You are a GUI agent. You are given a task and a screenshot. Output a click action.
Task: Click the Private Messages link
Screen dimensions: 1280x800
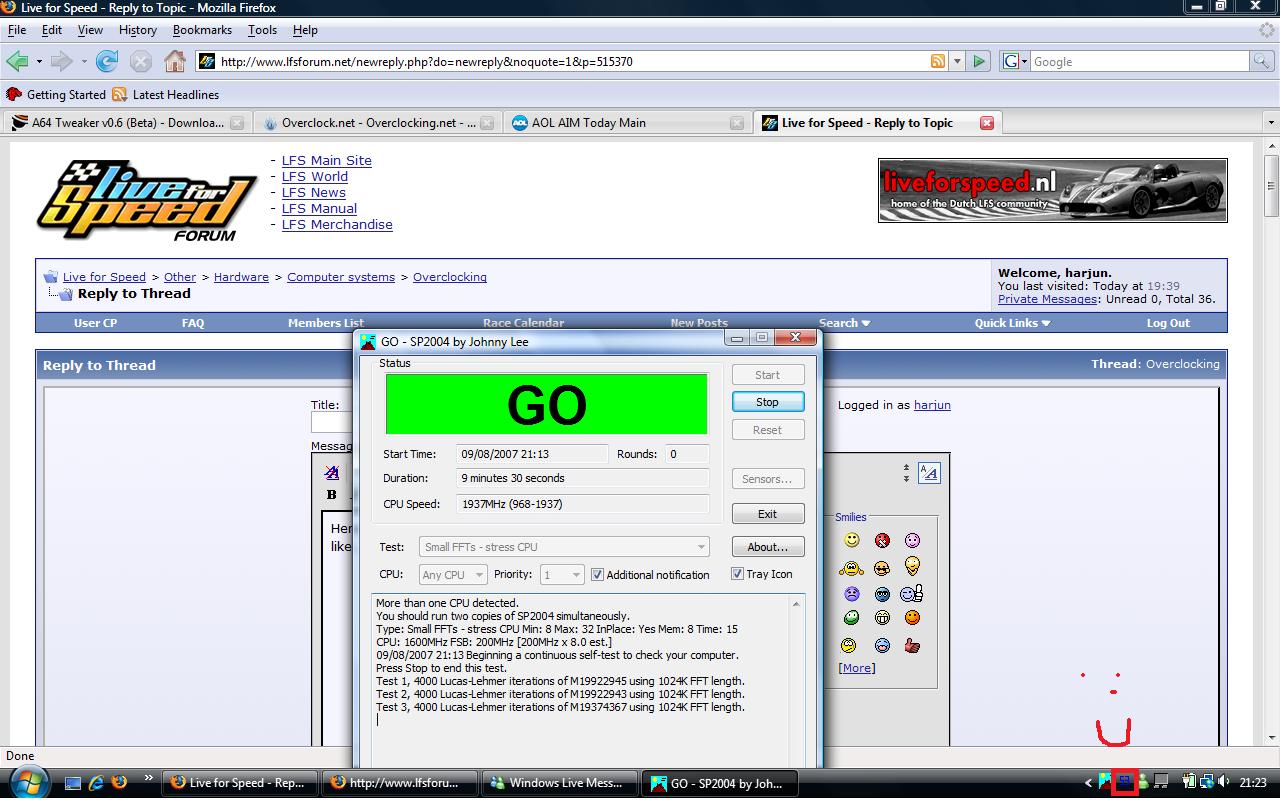1047,299
